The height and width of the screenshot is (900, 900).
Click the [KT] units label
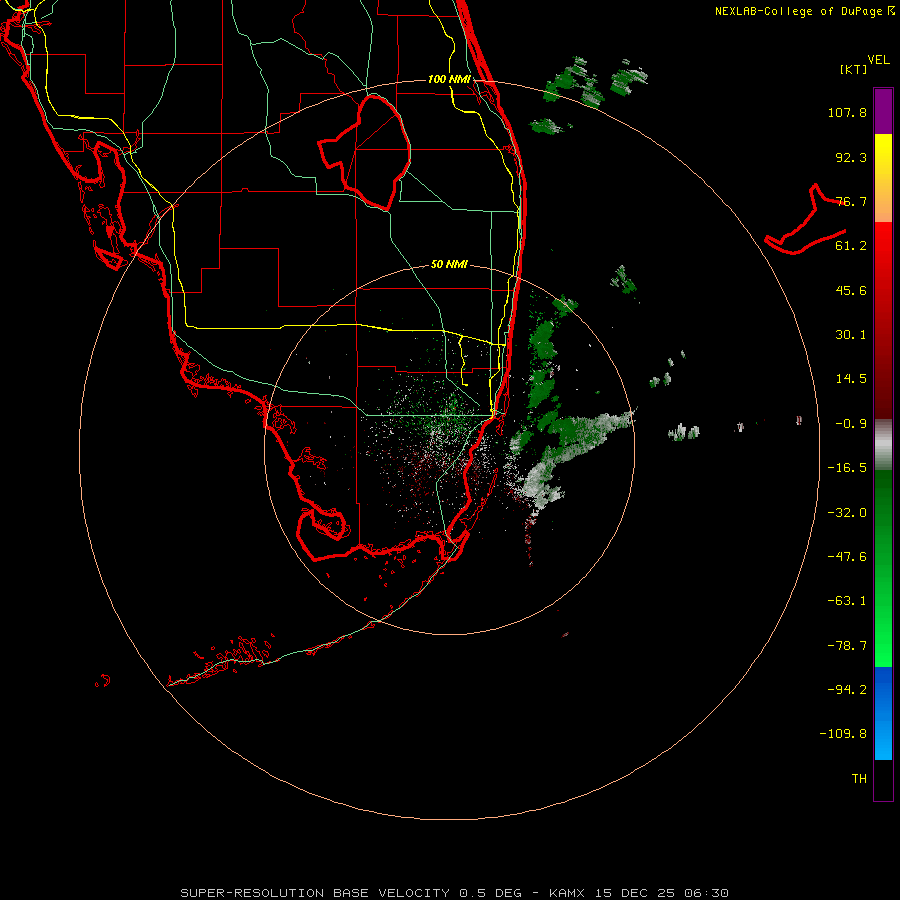[x=854, y=69]
